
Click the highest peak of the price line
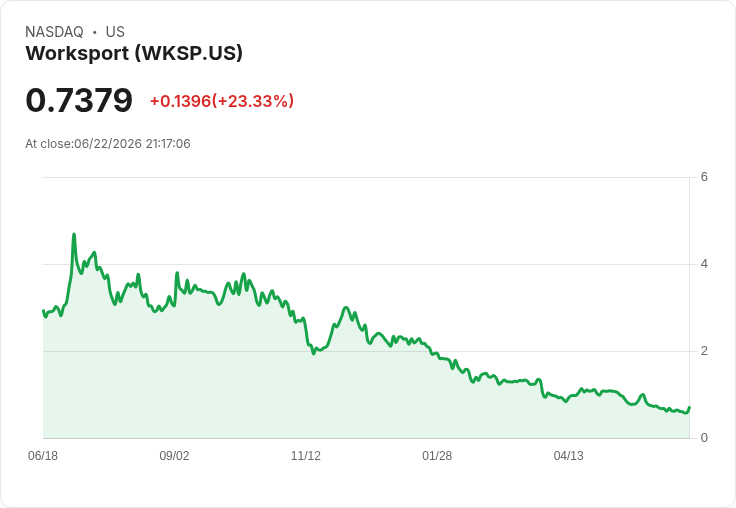[74, 234]
